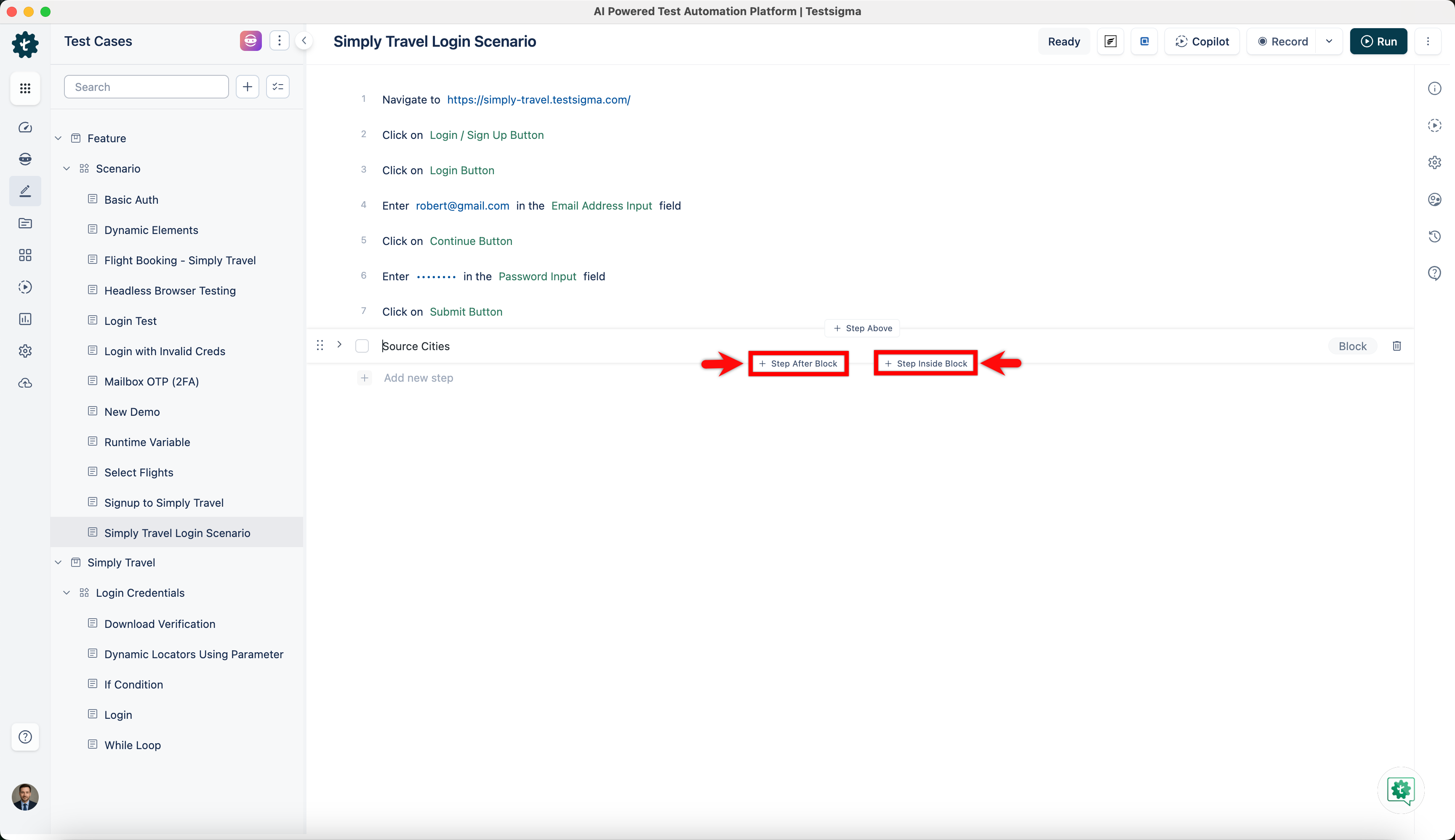Collapse the Login Credentials scenario group
This screenshot has width=1455, height=840.
point(67,593)
